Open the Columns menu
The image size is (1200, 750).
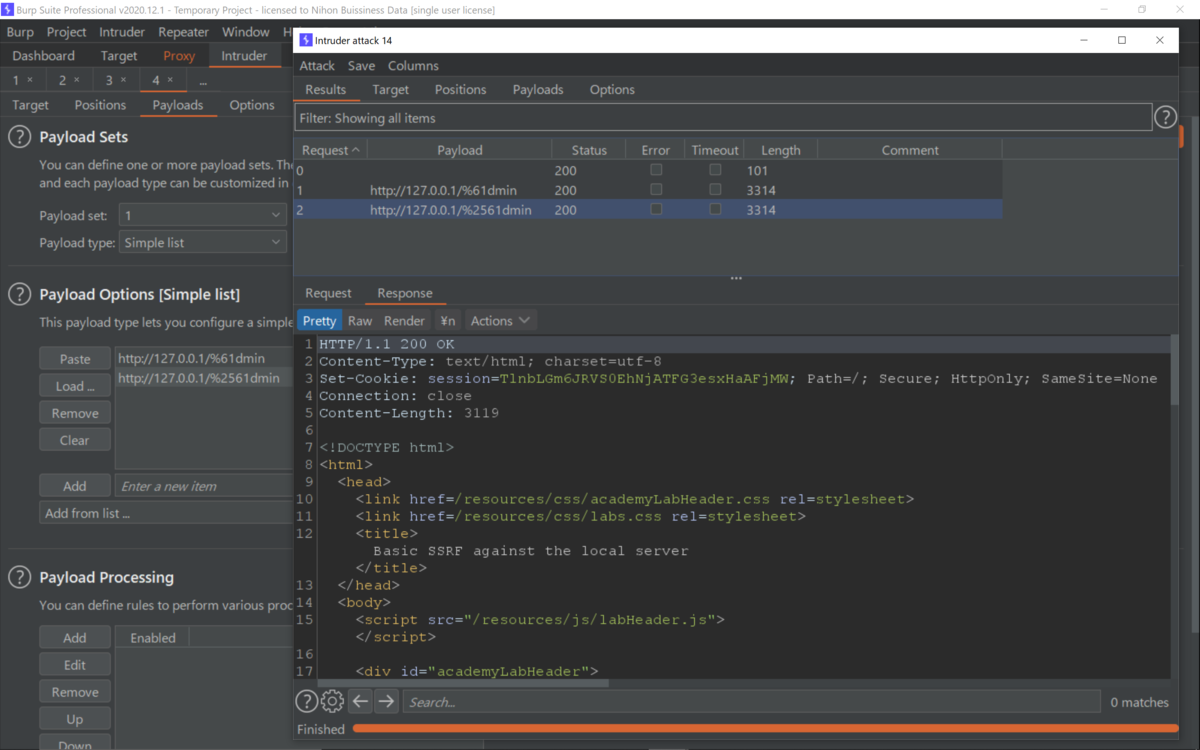[413, 66]
